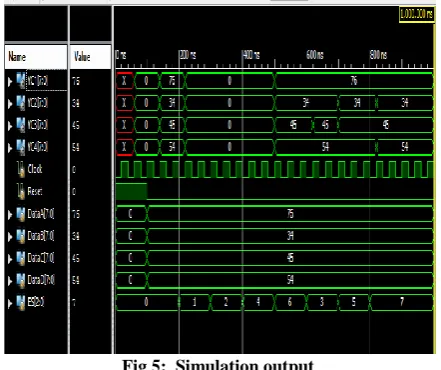Click the 600 ns mark on time ruler
Viewport: 441px width, 370px height.
coord(315,55)
